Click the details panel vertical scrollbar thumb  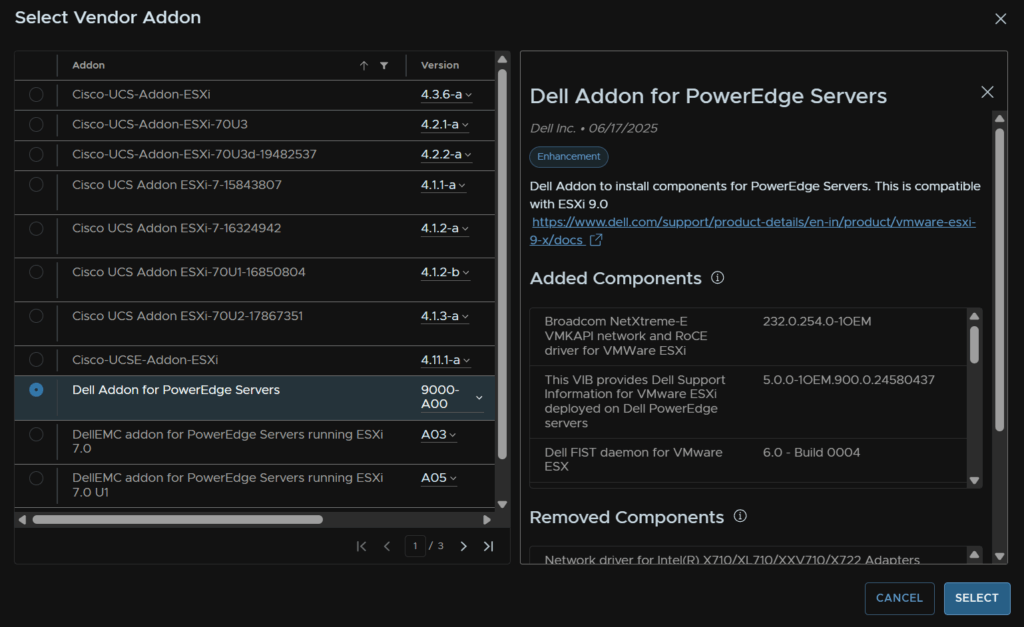tap(999, 280)
